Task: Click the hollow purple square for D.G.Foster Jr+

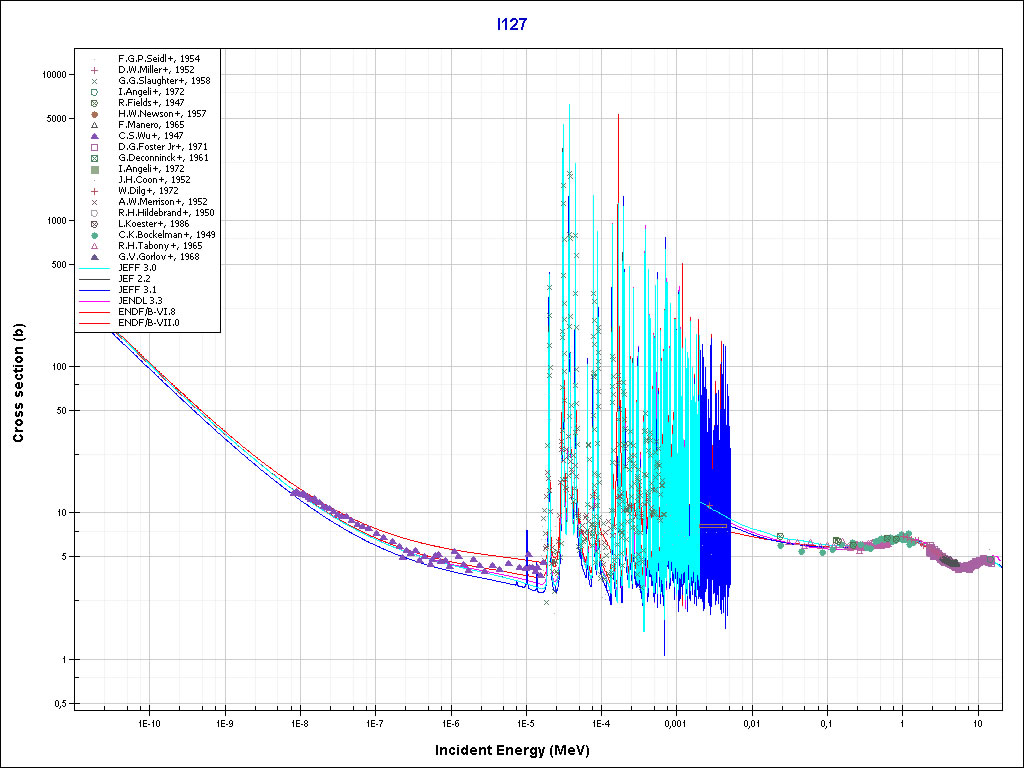Action: pyautogui.click(x=93, y=147)
